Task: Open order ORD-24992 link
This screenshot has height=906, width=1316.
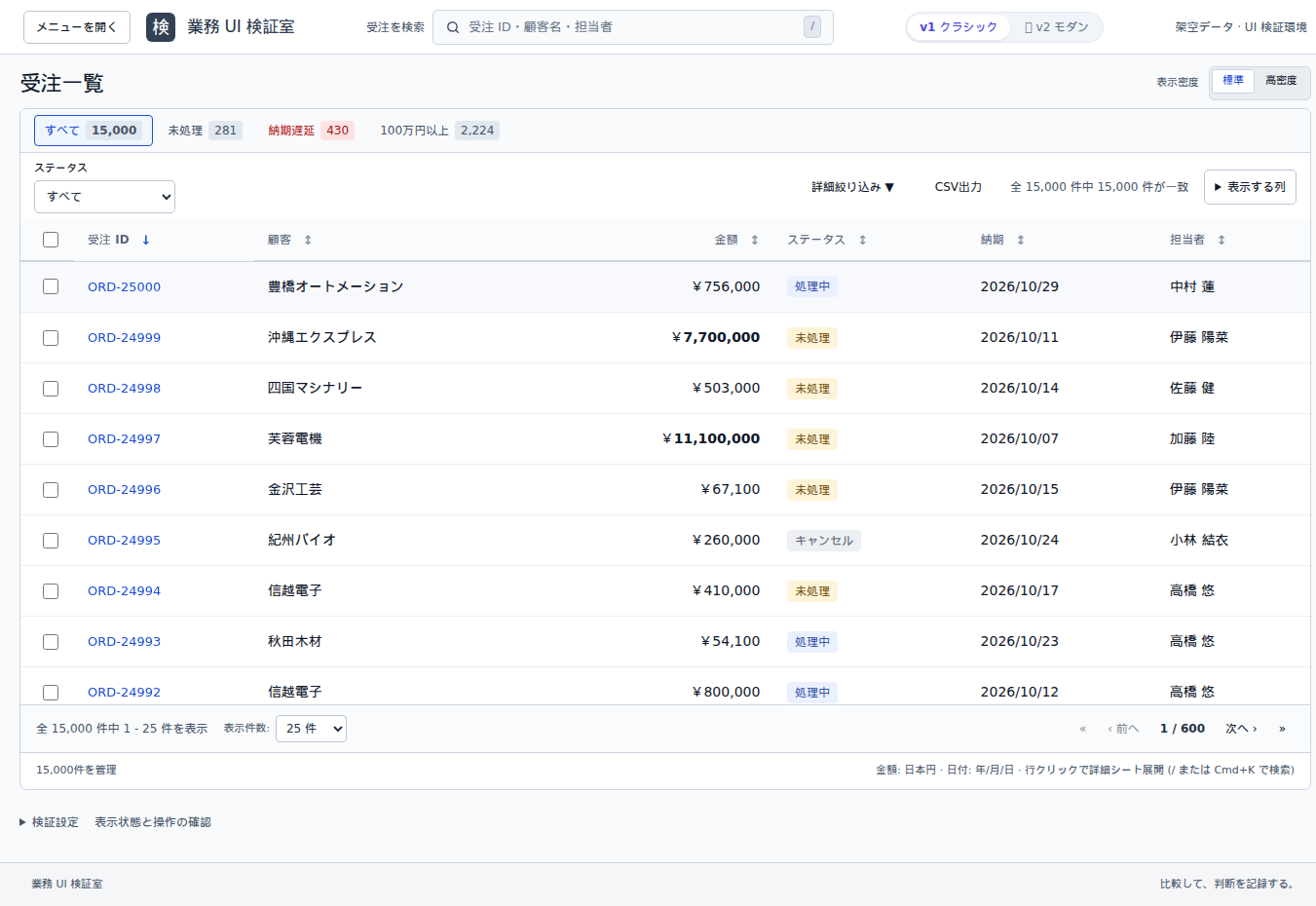Action: (x=124, y=692)
